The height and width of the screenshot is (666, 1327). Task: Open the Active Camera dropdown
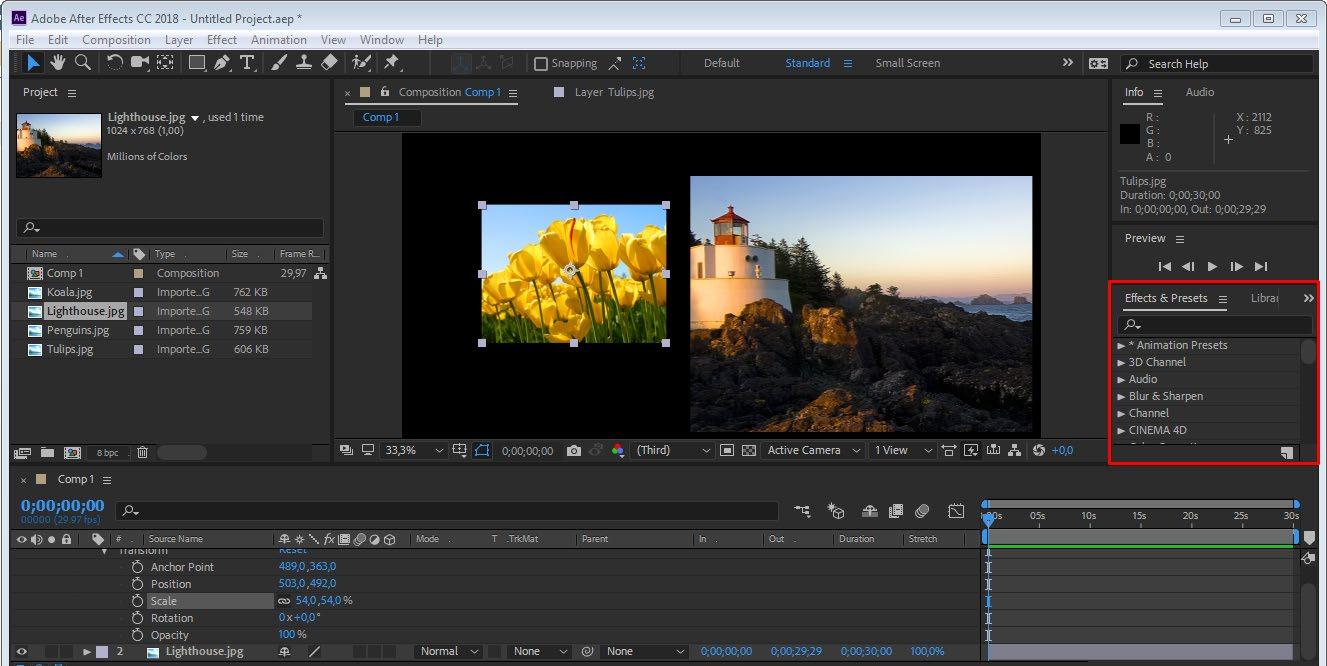point(812,451)
